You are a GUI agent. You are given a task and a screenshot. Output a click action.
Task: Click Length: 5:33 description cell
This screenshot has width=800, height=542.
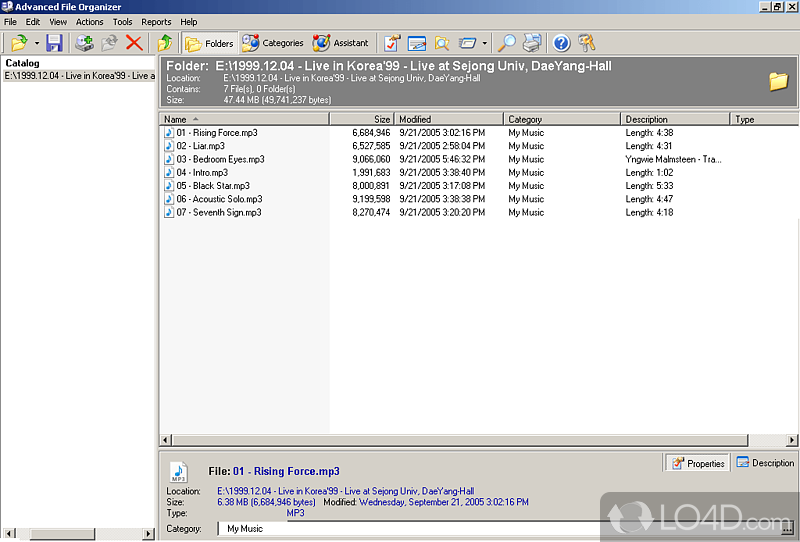click(649, 186)
